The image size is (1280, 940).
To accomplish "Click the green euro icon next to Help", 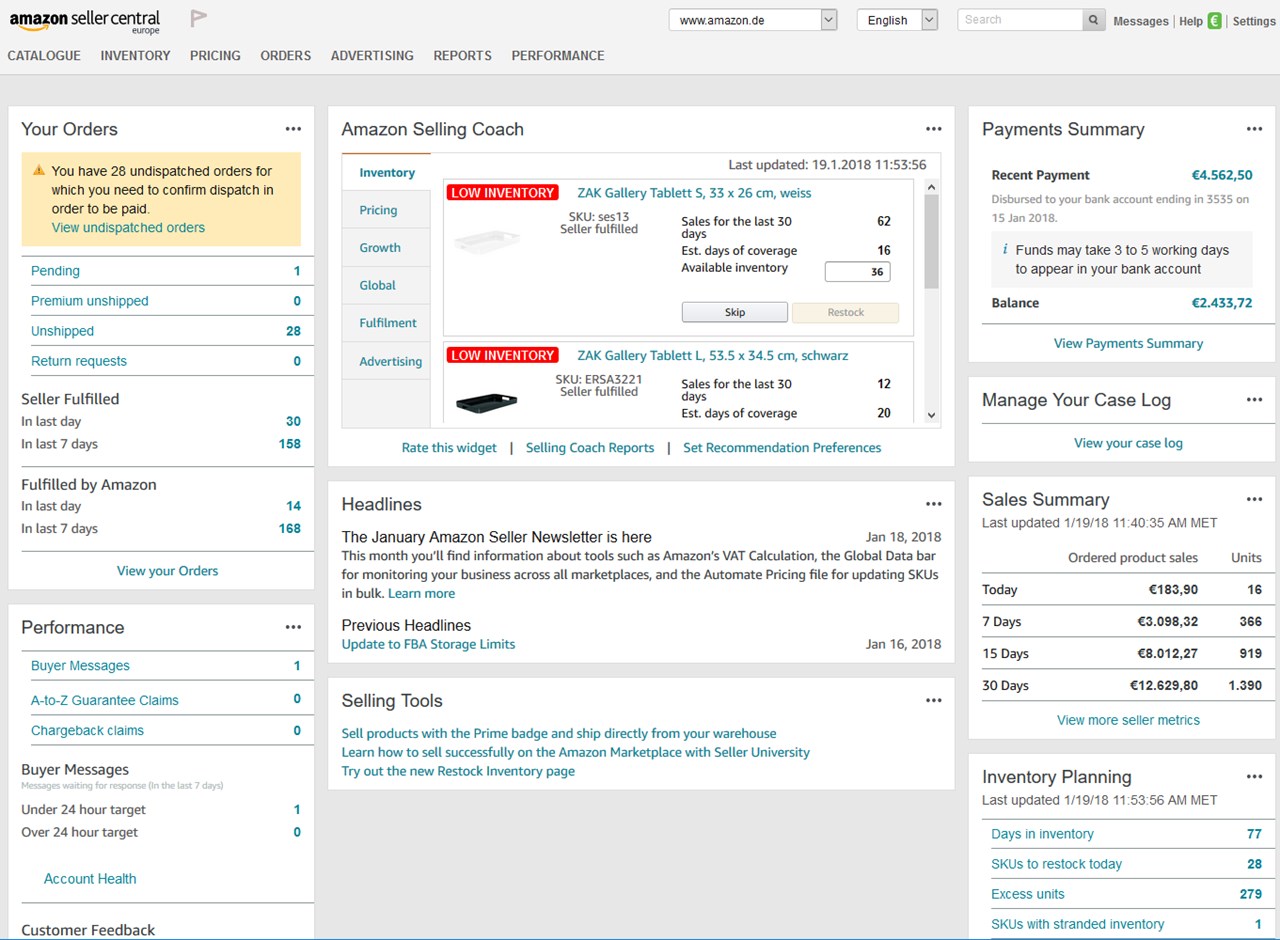I will pyautogui.click(x=1215, y=21).
